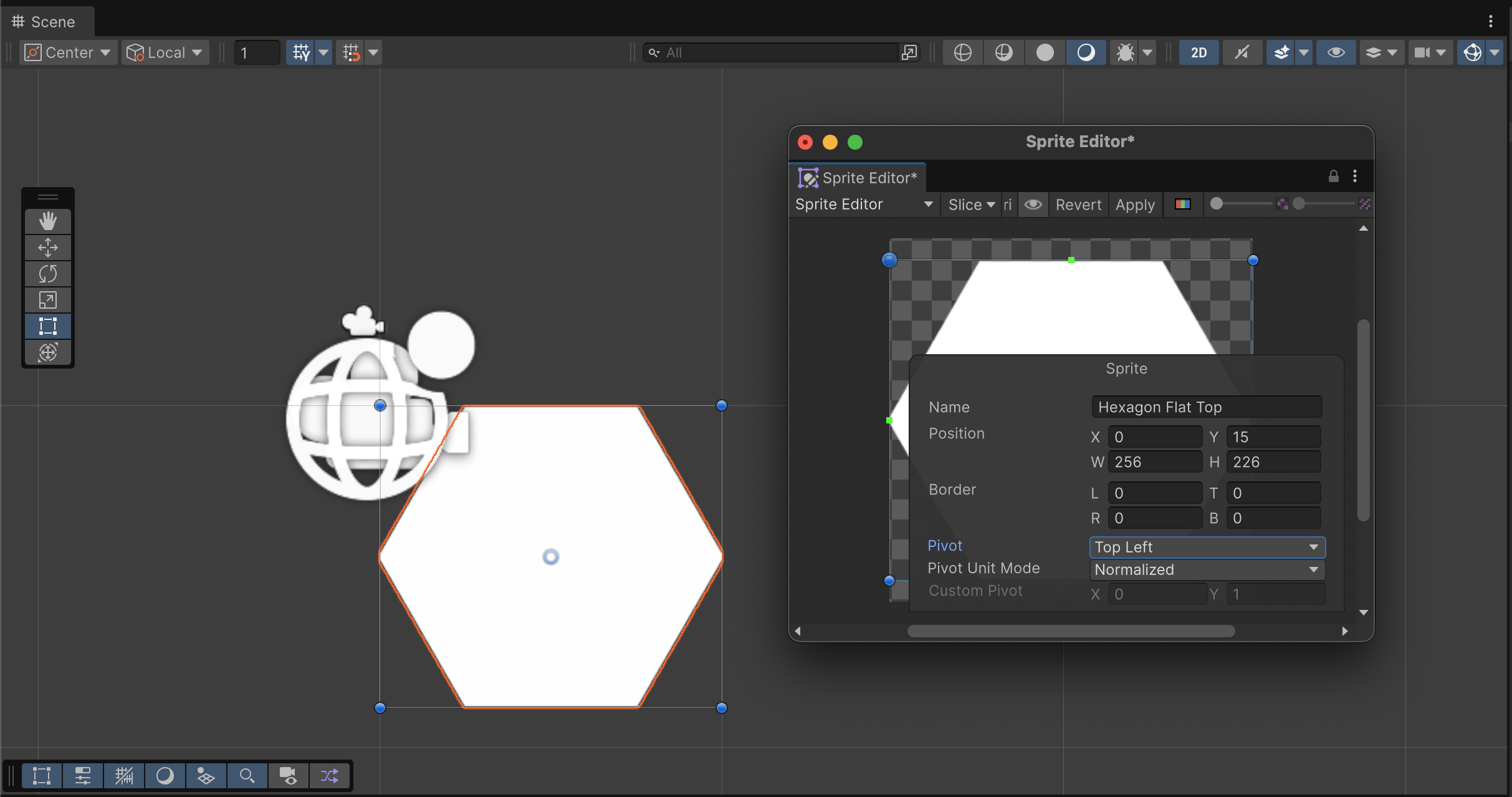
Task: Click the Apply button
Action: [x=1135, y=205]
